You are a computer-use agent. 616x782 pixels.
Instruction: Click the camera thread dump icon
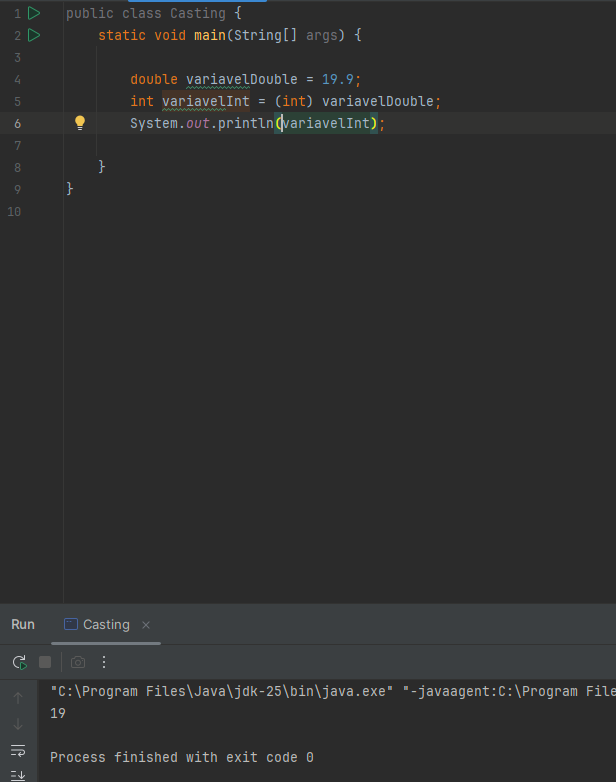(x=78, y=662)
